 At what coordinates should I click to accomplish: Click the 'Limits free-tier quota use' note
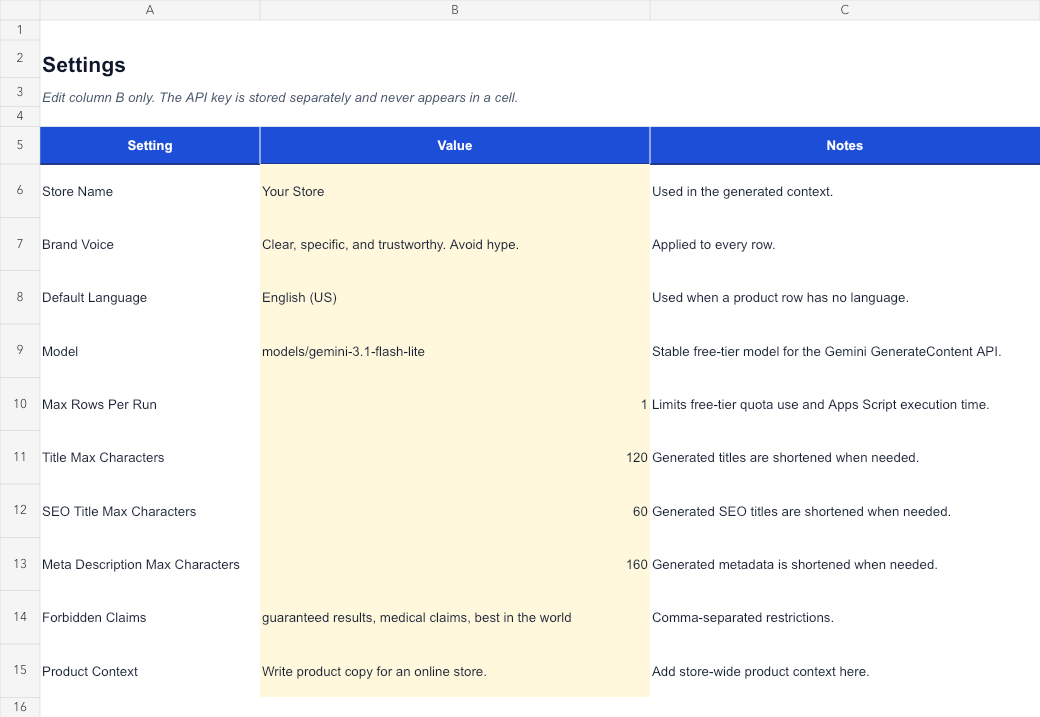[x=820, y=405]
